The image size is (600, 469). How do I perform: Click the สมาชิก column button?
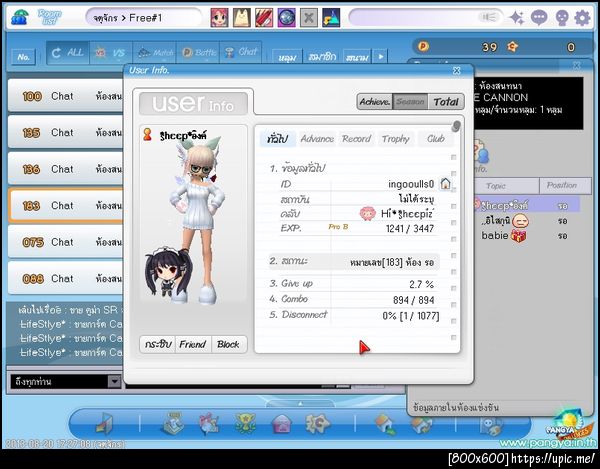pos(322,57)
